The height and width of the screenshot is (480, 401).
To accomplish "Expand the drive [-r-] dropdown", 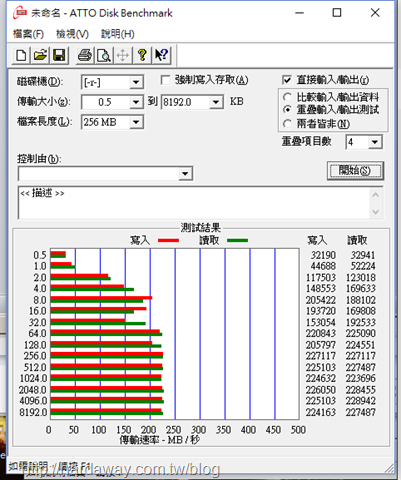I will [136, 82].
